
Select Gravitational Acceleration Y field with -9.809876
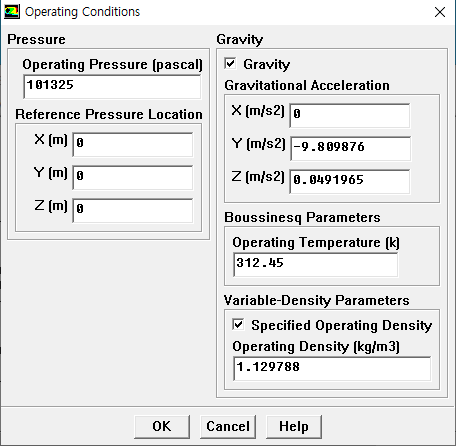coord(350,148)
